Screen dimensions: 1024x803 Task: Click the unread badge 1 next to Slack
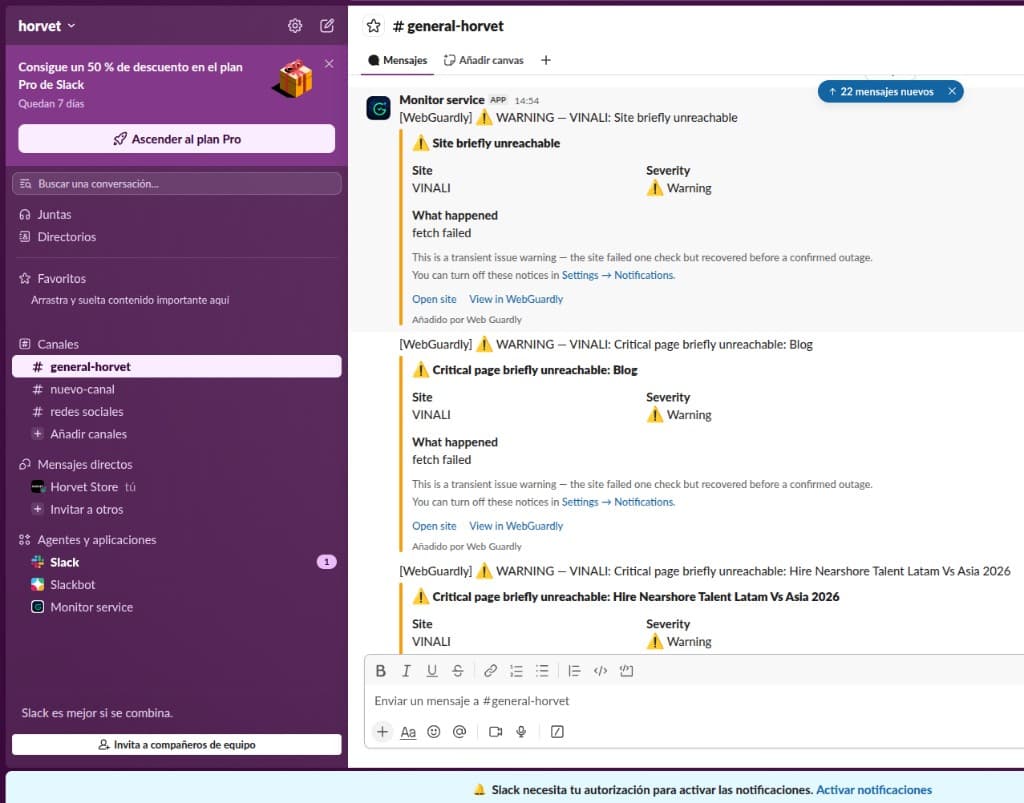[x=327, y=561]
